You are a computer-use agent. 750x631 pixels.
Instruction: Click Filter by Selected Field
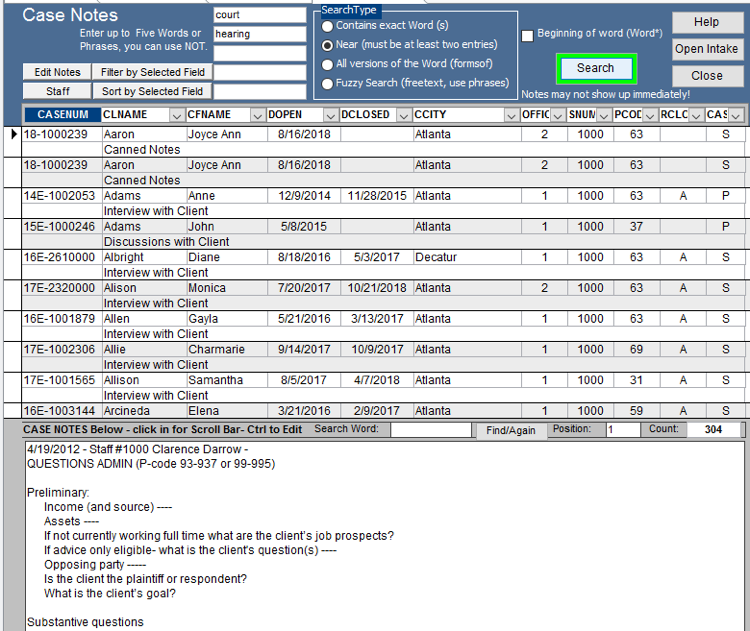click(x=151, y=72)
